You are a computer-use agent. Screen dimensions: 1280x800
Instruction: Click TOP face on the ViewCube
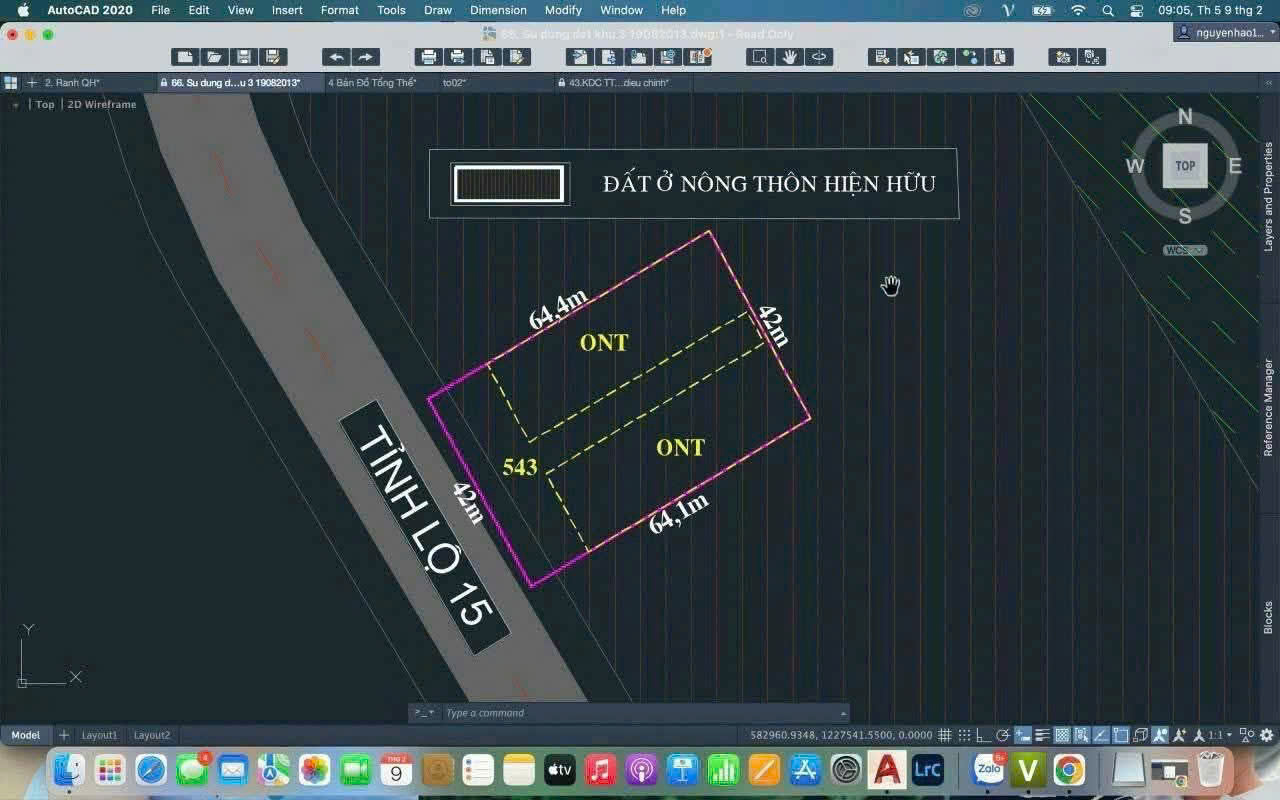pos(1185,166)
